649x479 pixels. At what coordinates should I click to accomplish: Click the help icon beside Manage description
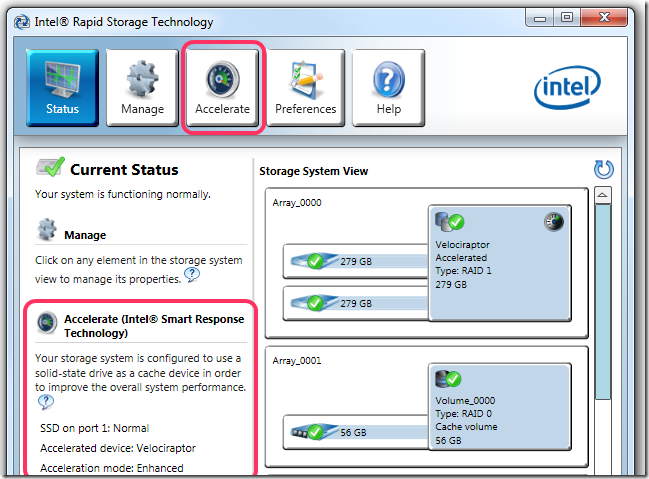pyautogui.click(x=192, y=274)
